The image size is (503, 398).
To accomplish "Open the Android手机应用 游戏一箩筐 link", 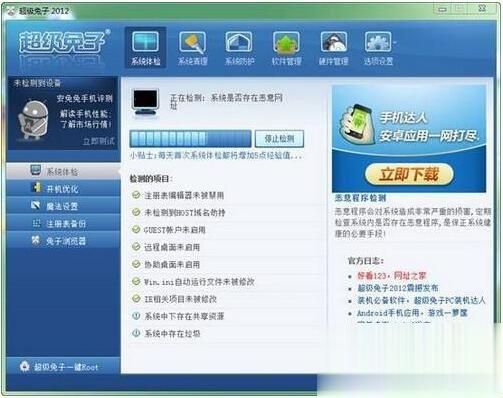I will coord(412,313).
